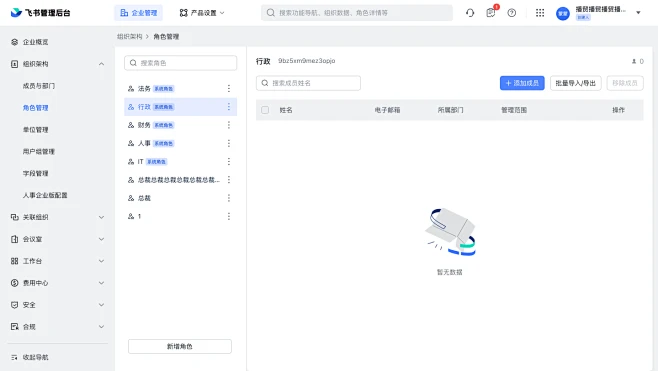This screenshot has width=658, height=371.
Task: Focus the top global search box
Action: 357,13
